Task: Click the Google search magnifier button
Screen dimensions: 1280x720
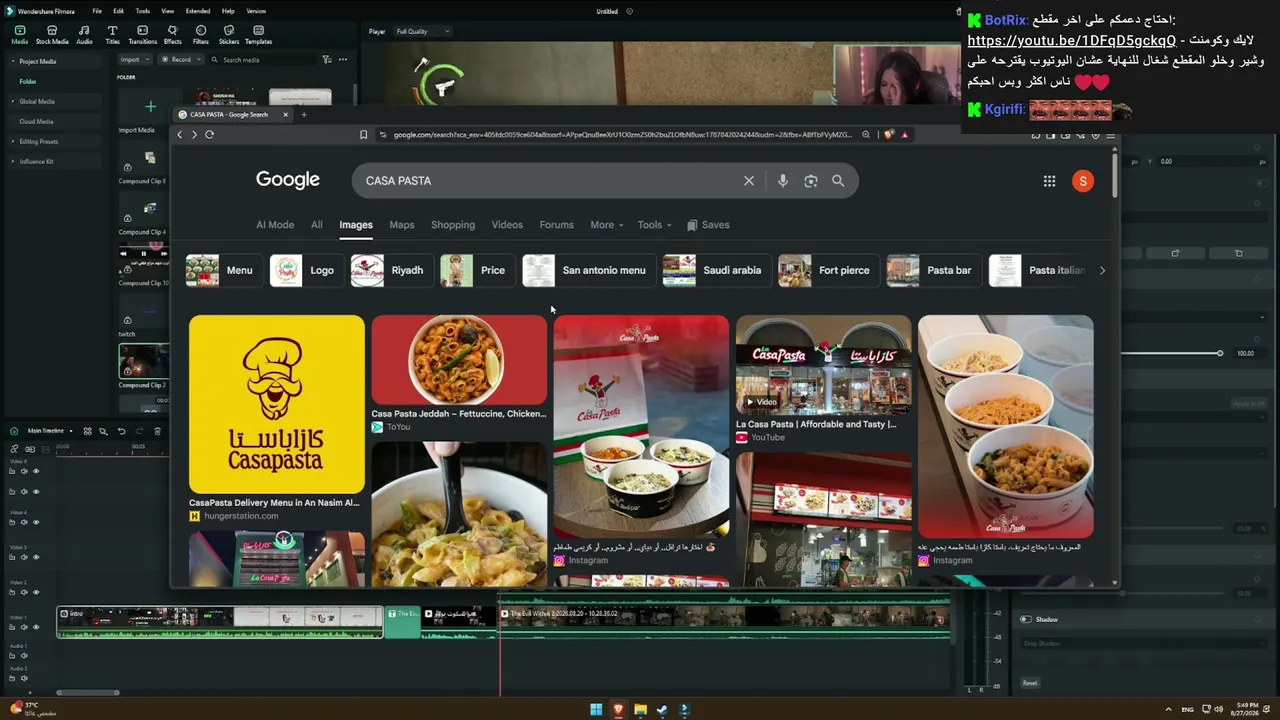Action: (x=838, y=181)
